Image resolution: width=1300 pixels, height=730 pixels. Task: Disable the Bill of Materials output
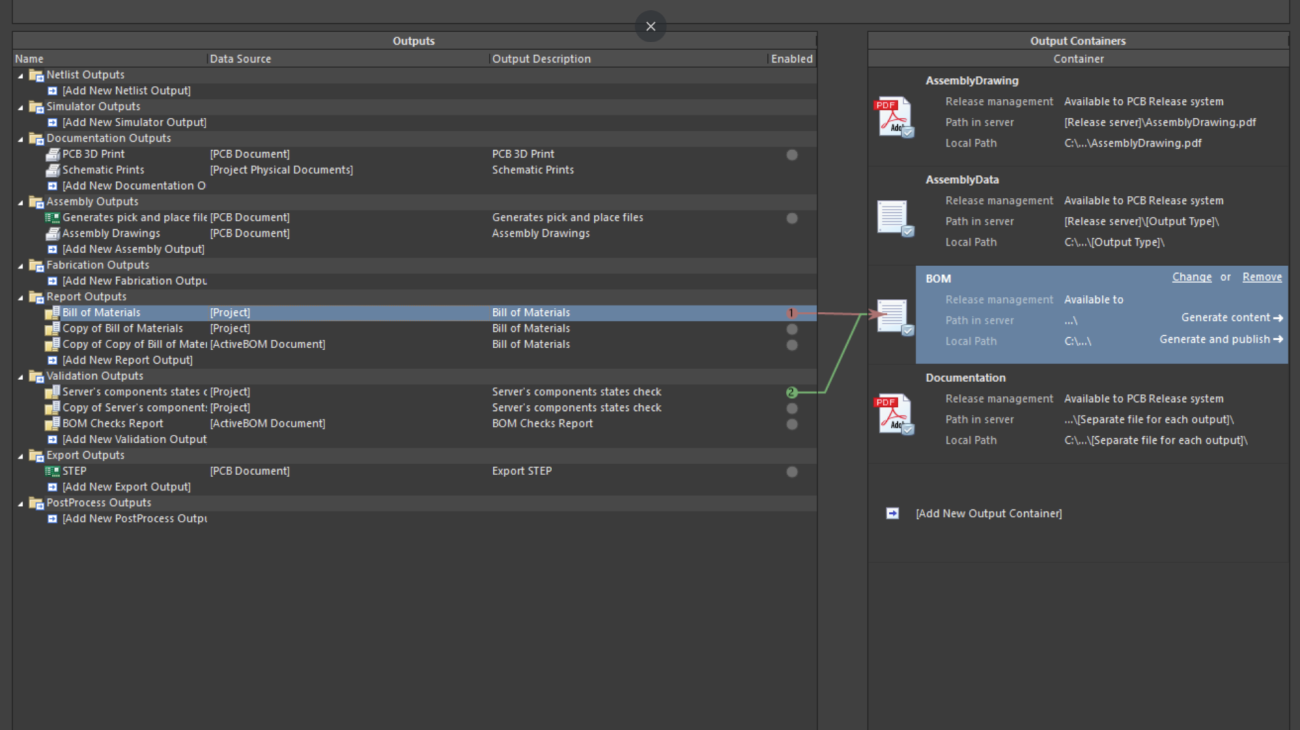click(792, 313)
